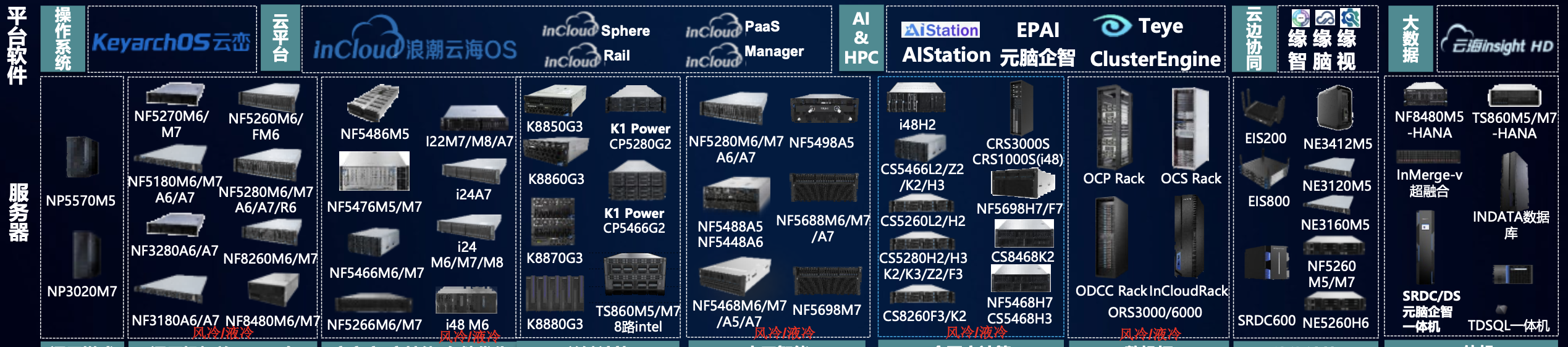Select the ODCC Rack cabinet image
The height and width of the screenshot is (347, 1568).
pos(1111,238)
